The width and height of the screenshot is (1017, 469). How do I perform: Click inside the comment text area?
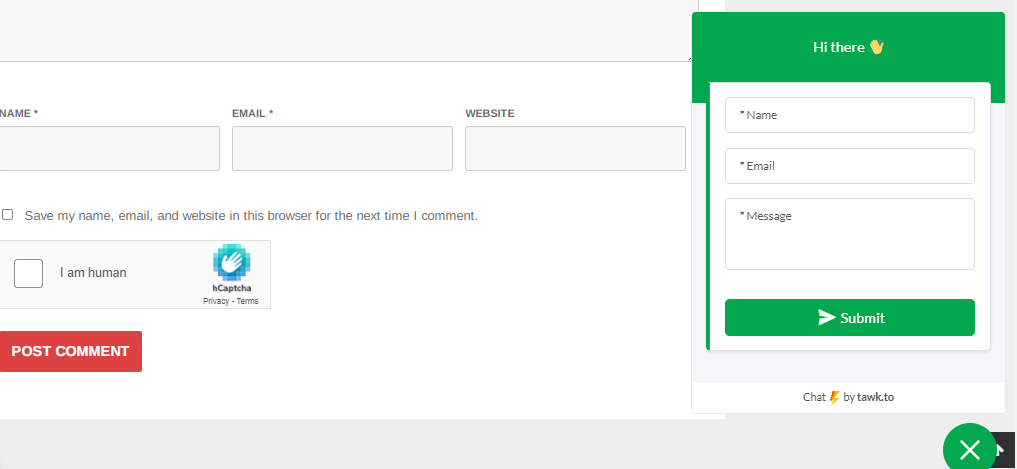tap(340, 30)
